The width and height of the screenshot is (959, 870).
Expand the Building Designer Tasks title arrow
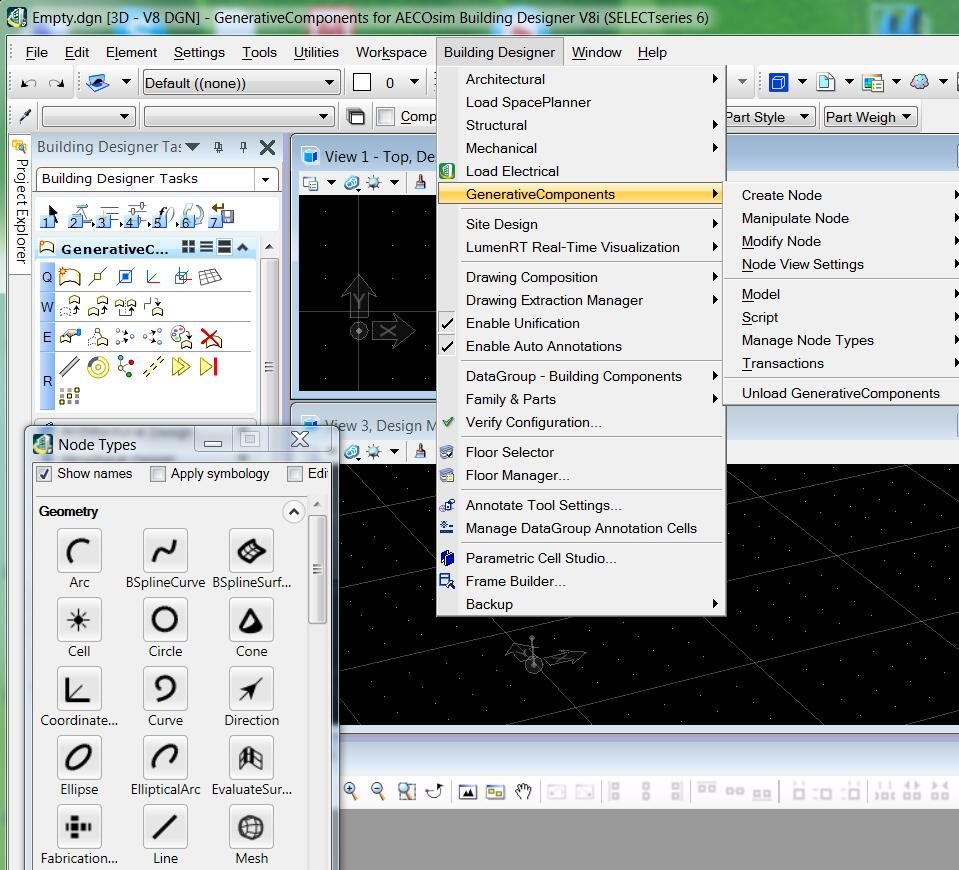coord(193,147)
